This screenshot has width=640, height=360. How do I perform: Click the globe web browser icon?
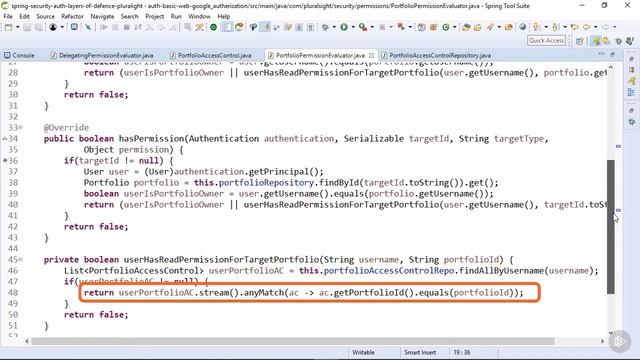522,27
